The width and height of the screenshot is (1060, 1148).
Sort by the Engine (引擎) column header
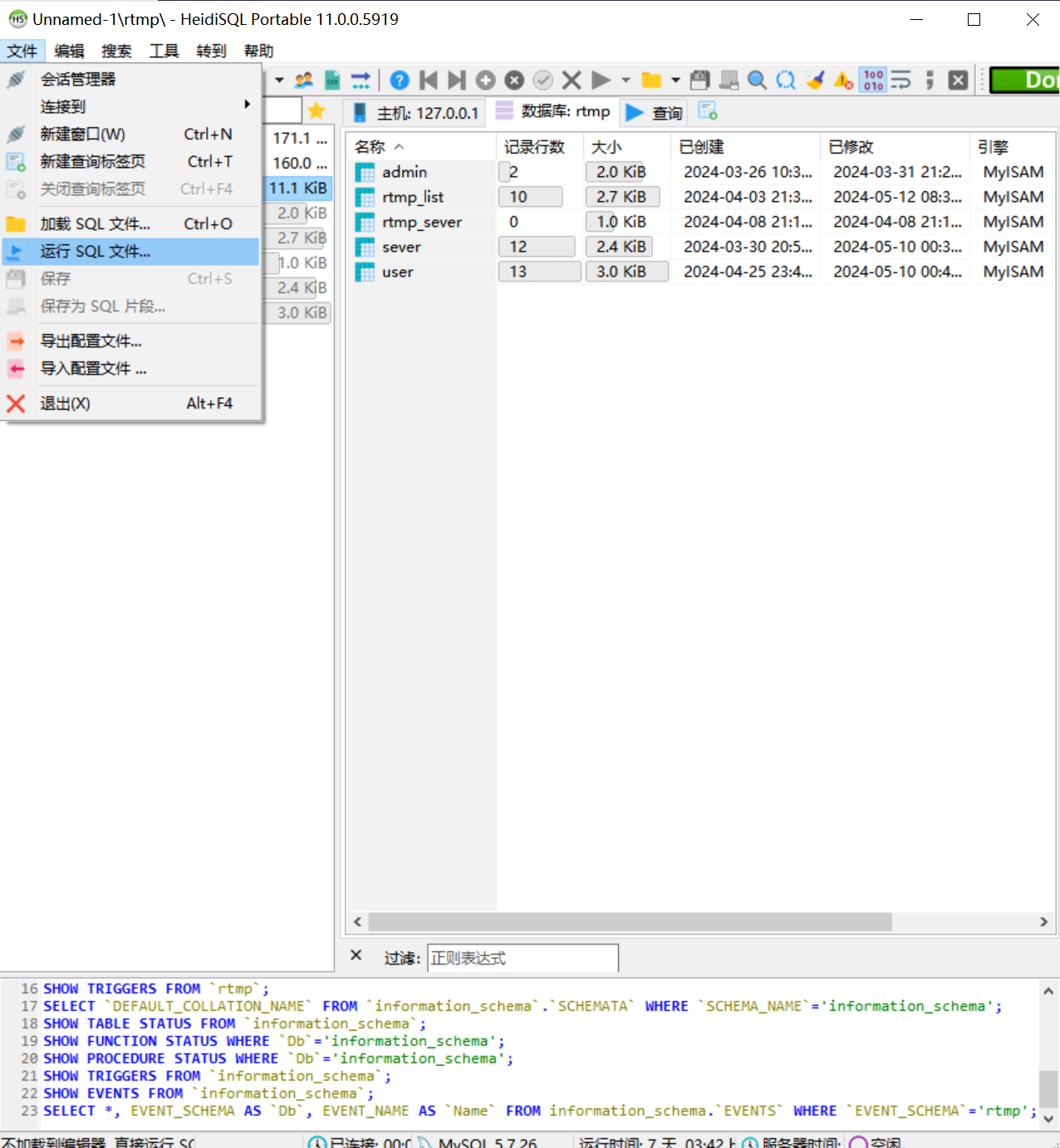coord(1012,147)
